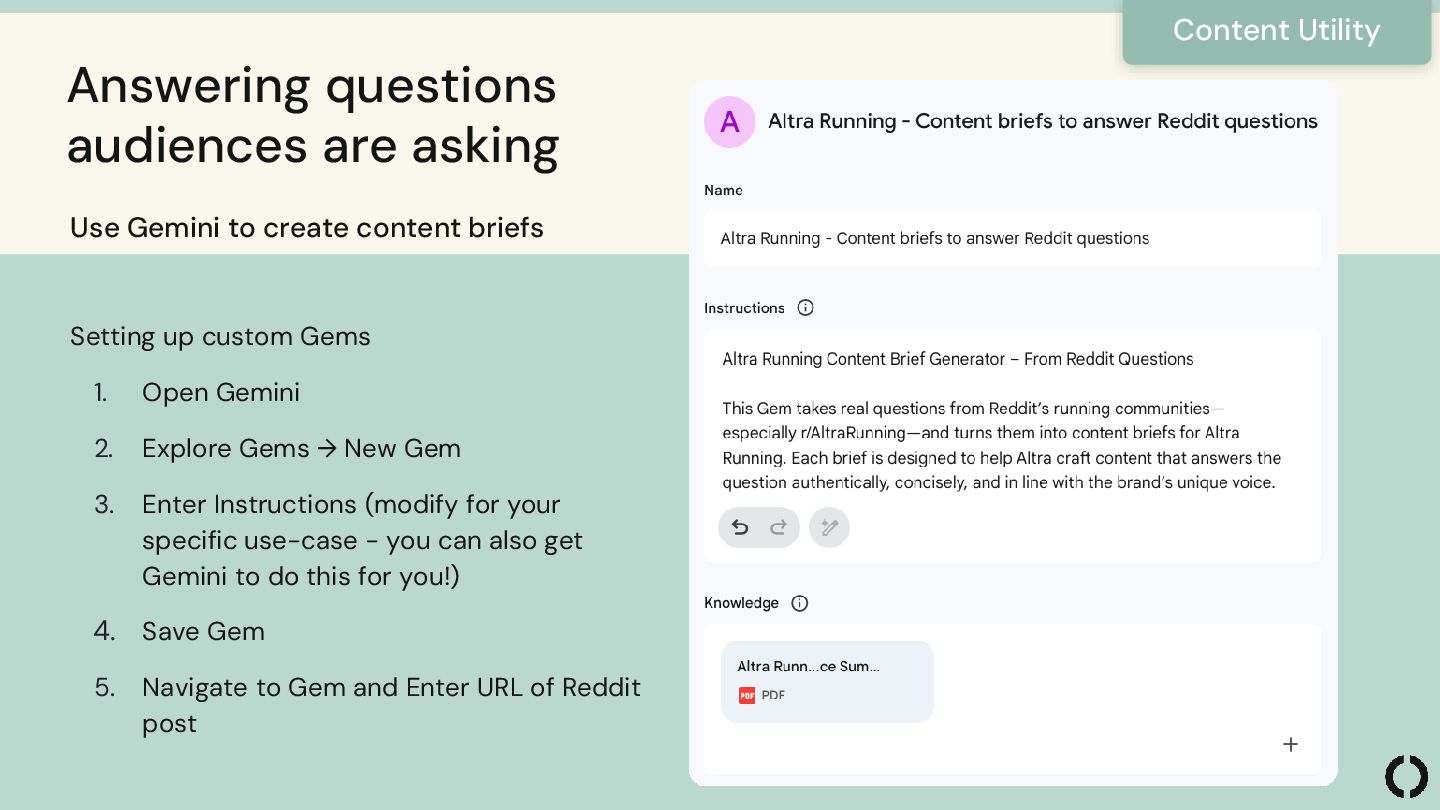Open the Altra Runn...ce Sum... PDF attachment
The height and width of the screenshot is (810, 1440).
point(827,680)
